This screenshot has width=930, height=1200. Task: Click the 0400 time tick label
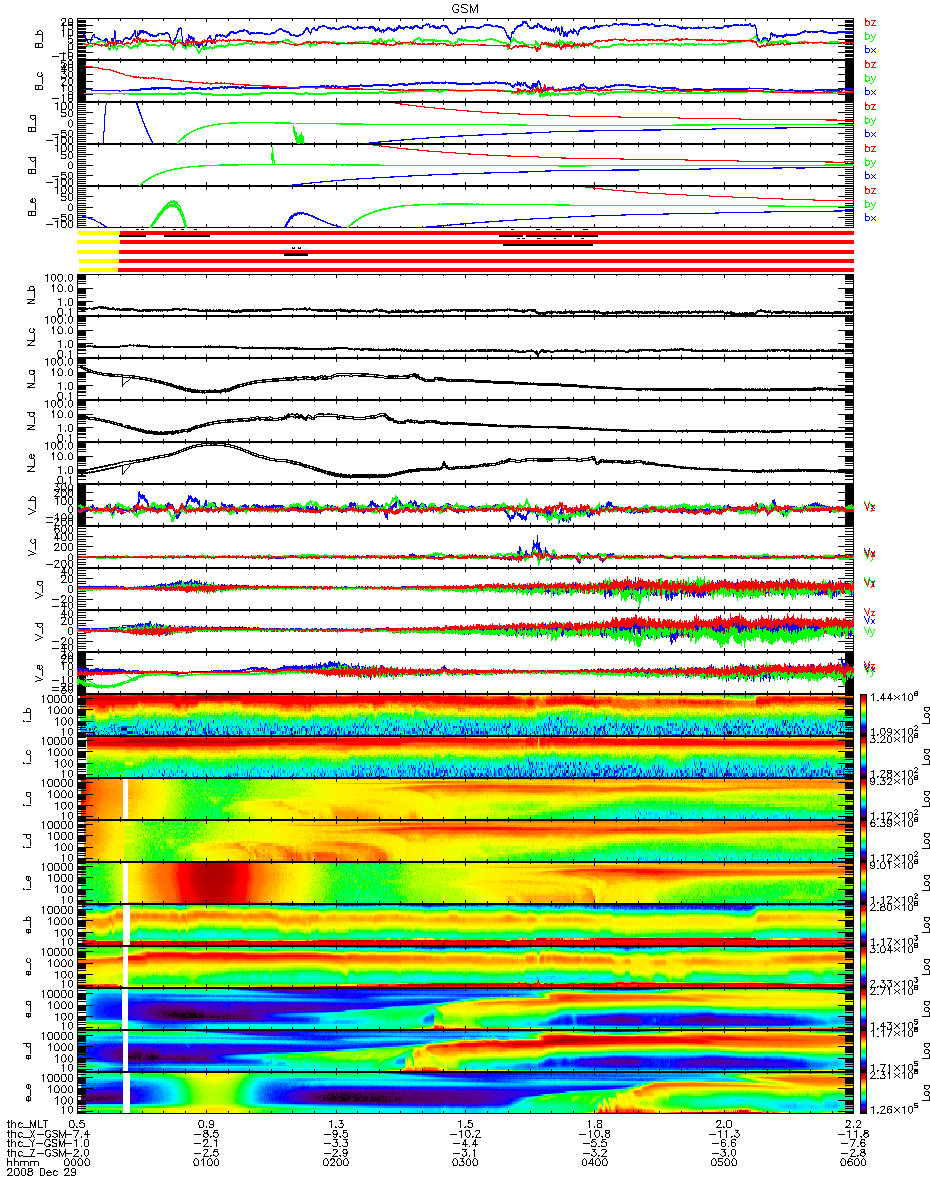[x=594, y=1163]
